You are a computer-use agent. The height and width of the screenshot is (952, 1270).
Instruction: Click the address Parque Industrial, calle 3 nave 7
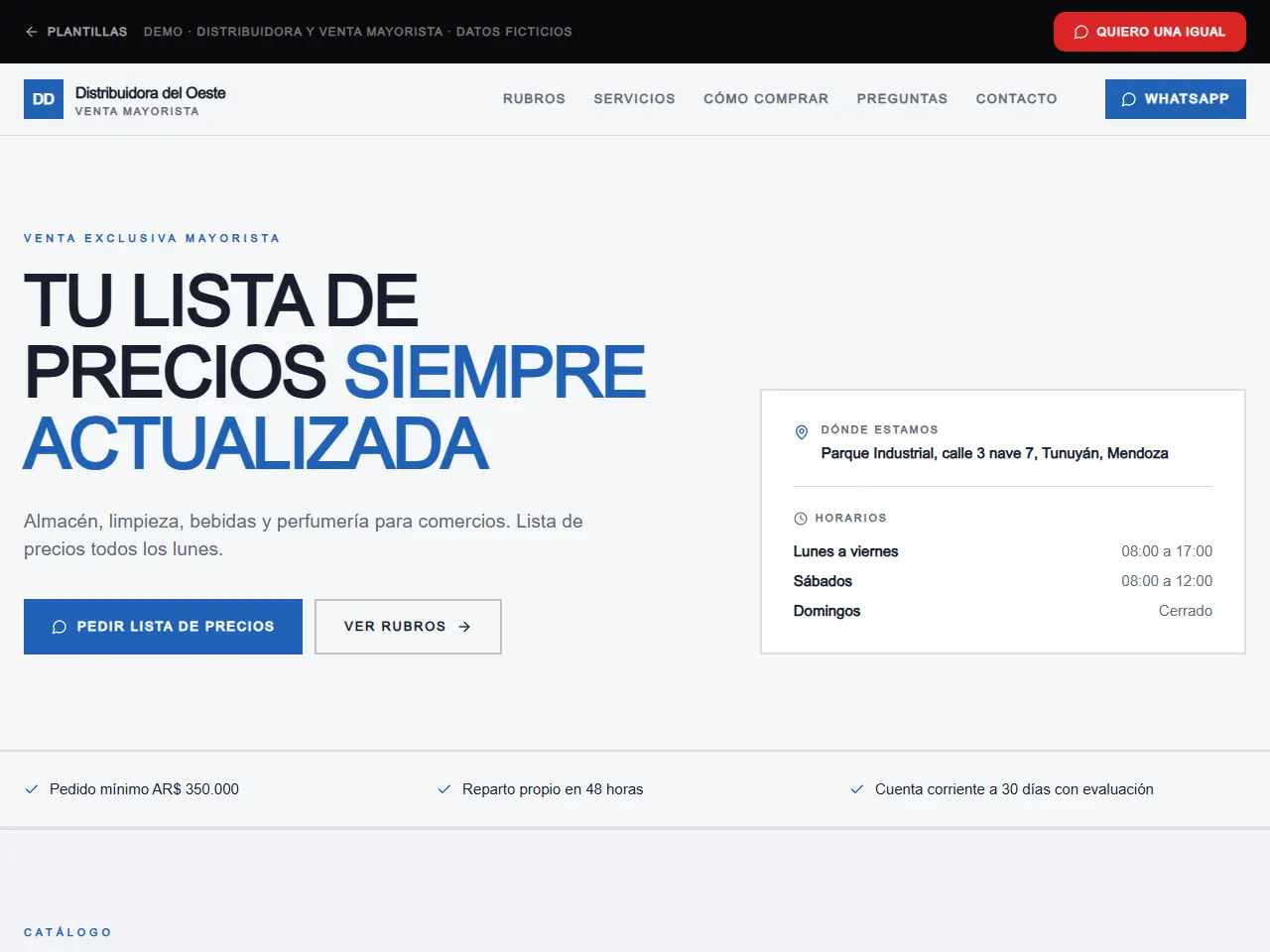tap(994, 453)
